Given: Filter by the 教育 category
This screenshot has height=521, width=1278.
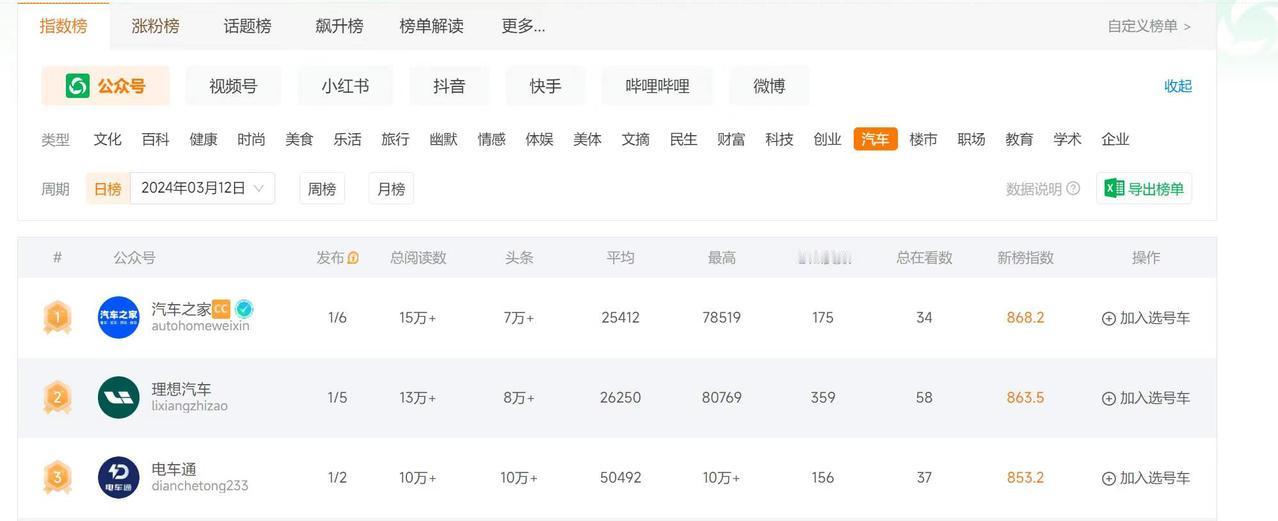Looking at the screenshot, I should pos(1019,139).
